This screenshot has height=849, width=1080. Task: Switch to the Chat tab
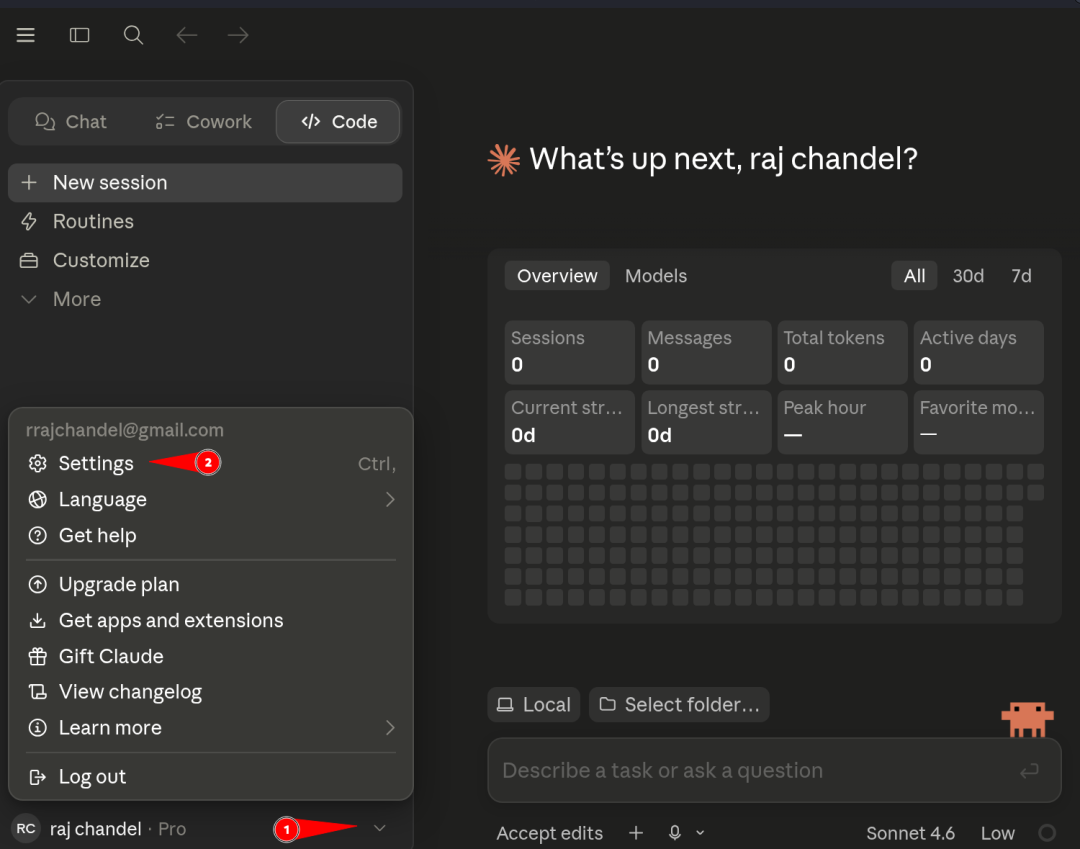coord(71,122)
